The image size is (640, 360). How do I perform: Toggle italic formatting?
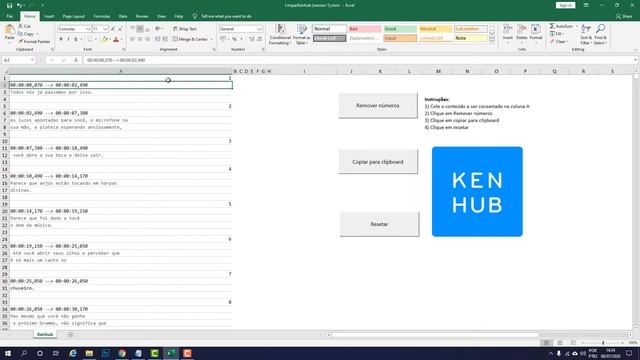pos(68,39)
